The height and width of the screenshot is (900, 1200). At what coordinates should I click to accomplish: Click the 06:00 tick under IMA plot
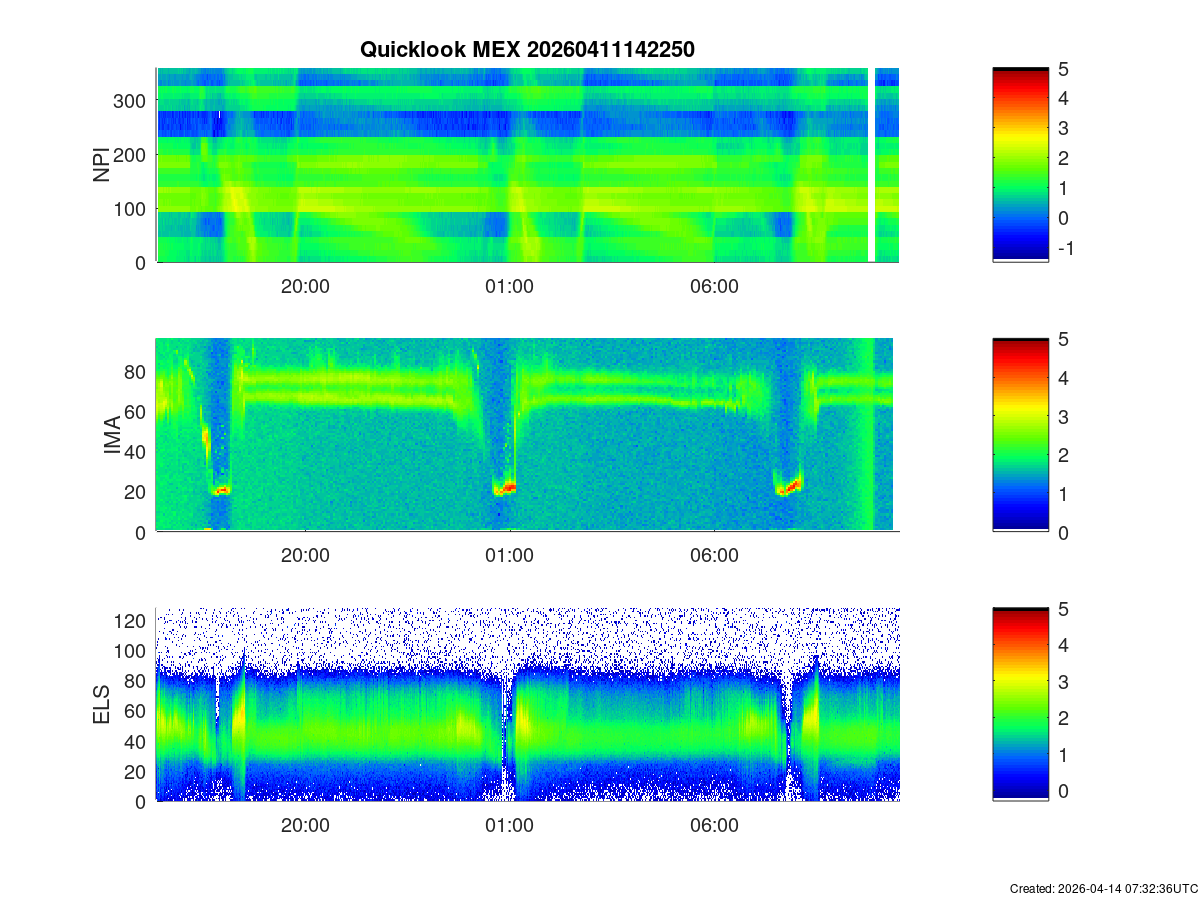pos(715,556)
